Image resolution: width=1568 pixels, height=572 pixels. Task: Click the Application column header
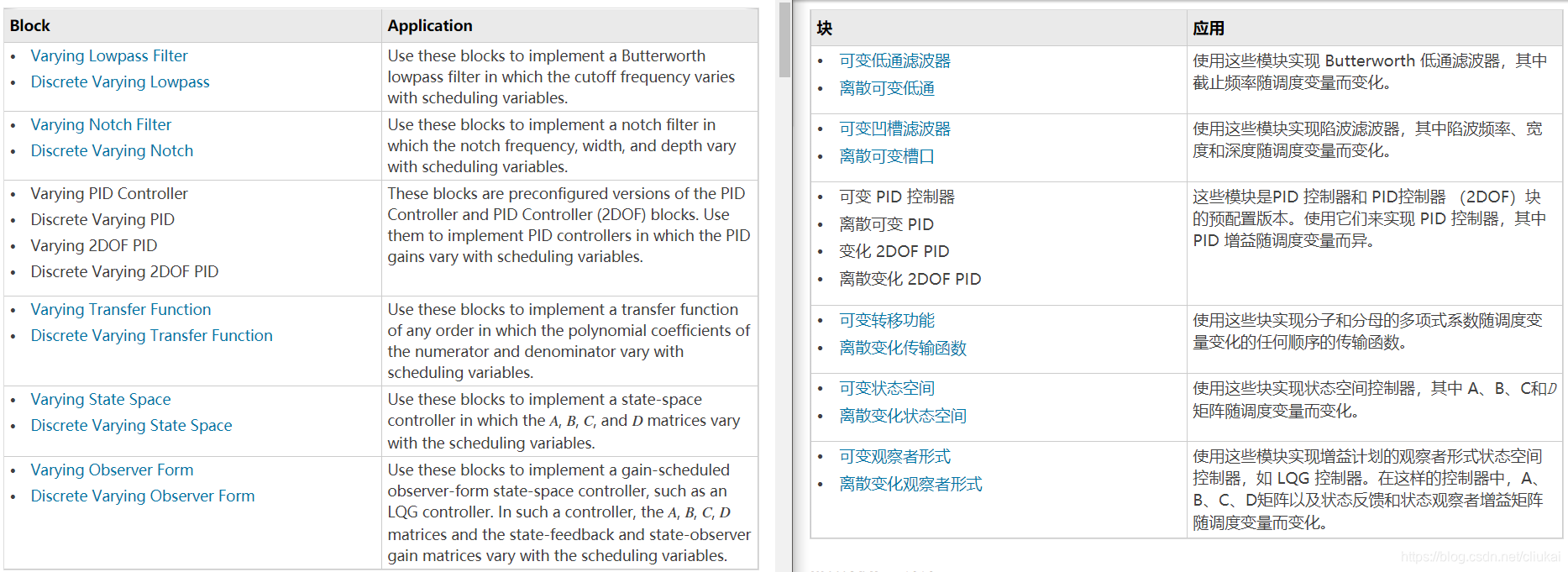[x=569, y=26]
